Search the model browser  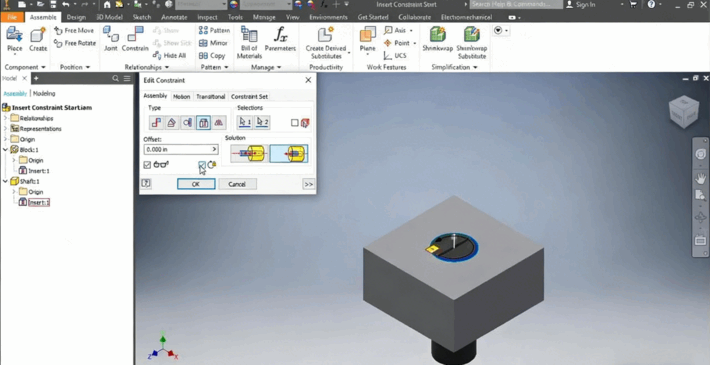coord(115,78)
